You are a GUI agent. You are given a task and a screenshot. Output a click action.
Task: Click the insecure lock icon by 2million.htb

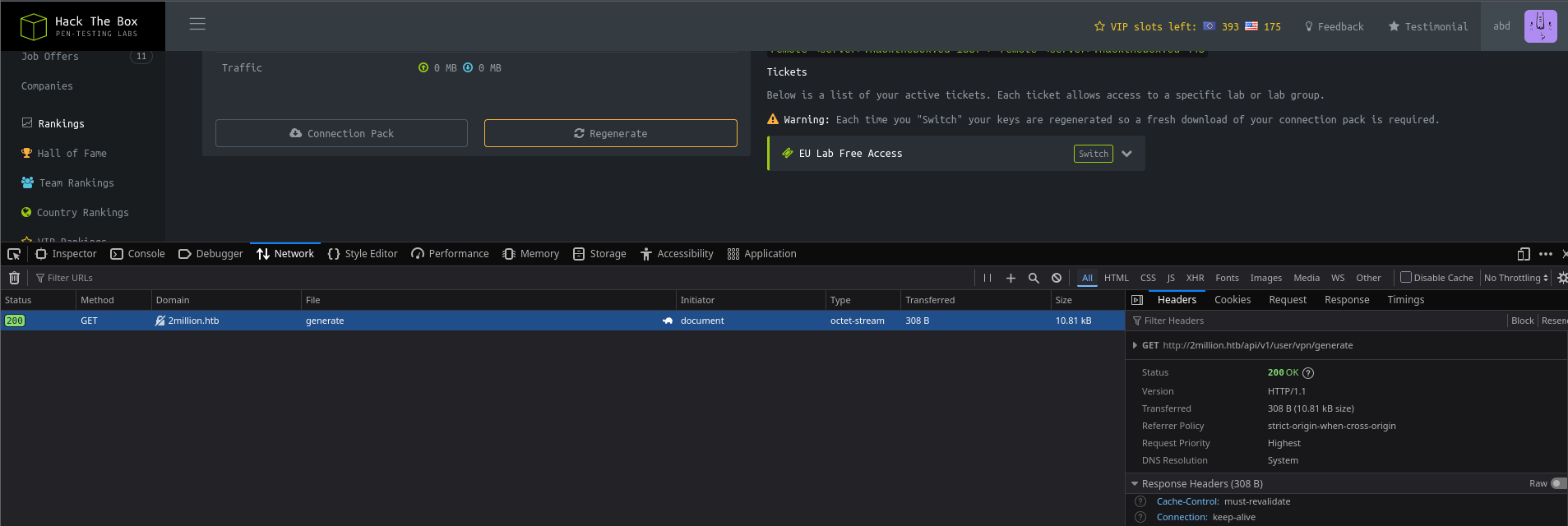point(160,321)
